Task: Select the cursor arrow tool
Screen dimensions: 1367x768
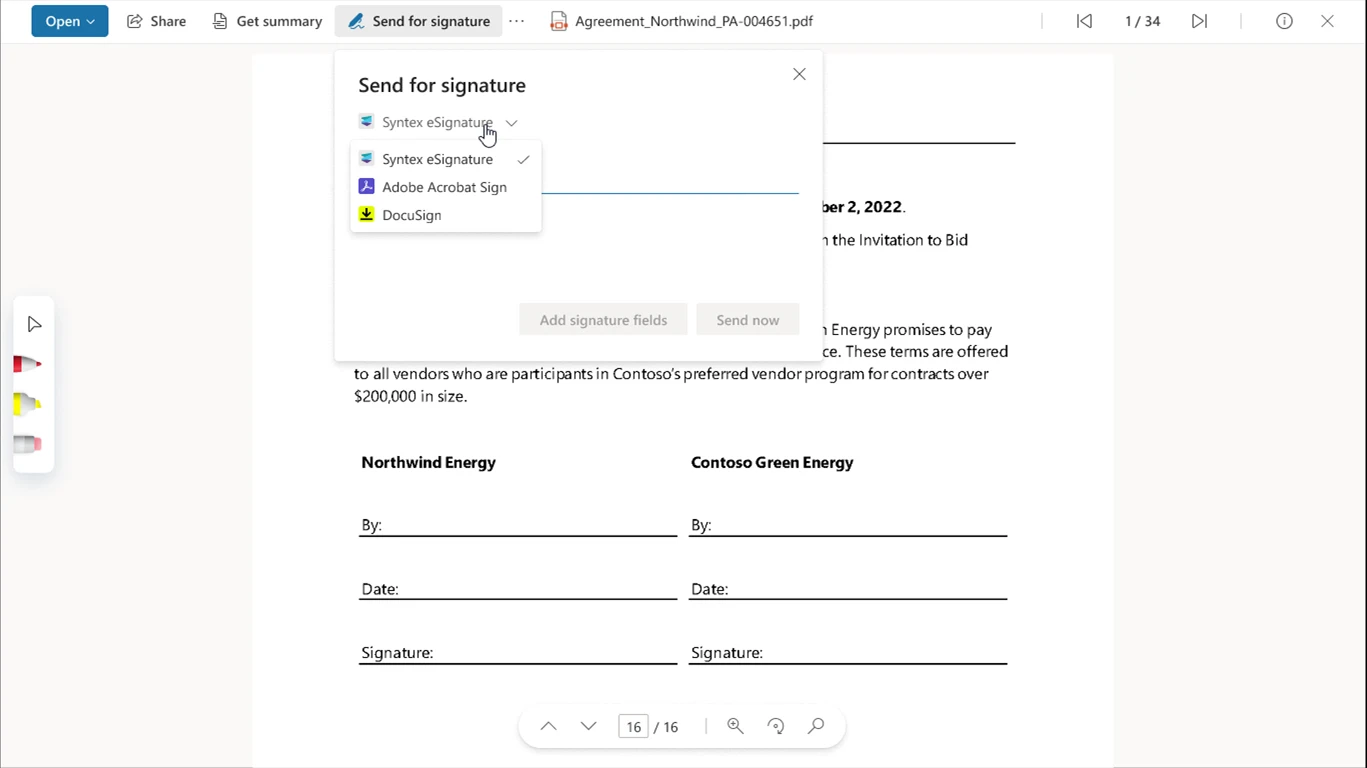Action: (33, 323)
